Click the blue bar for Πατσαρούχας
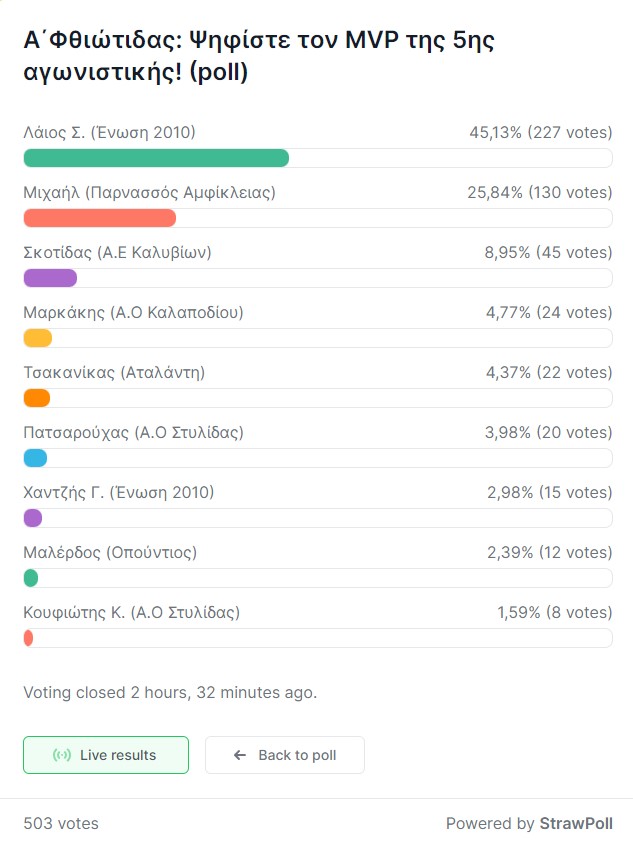The height and width of the screenshot is (845, 633). coord(35,458)
